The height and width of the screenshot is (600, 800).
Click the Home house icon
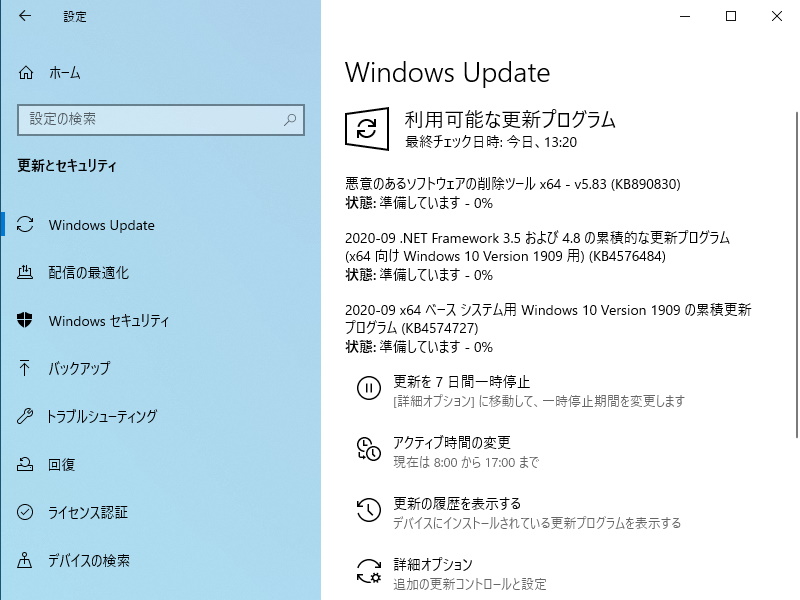coord(26,73)
